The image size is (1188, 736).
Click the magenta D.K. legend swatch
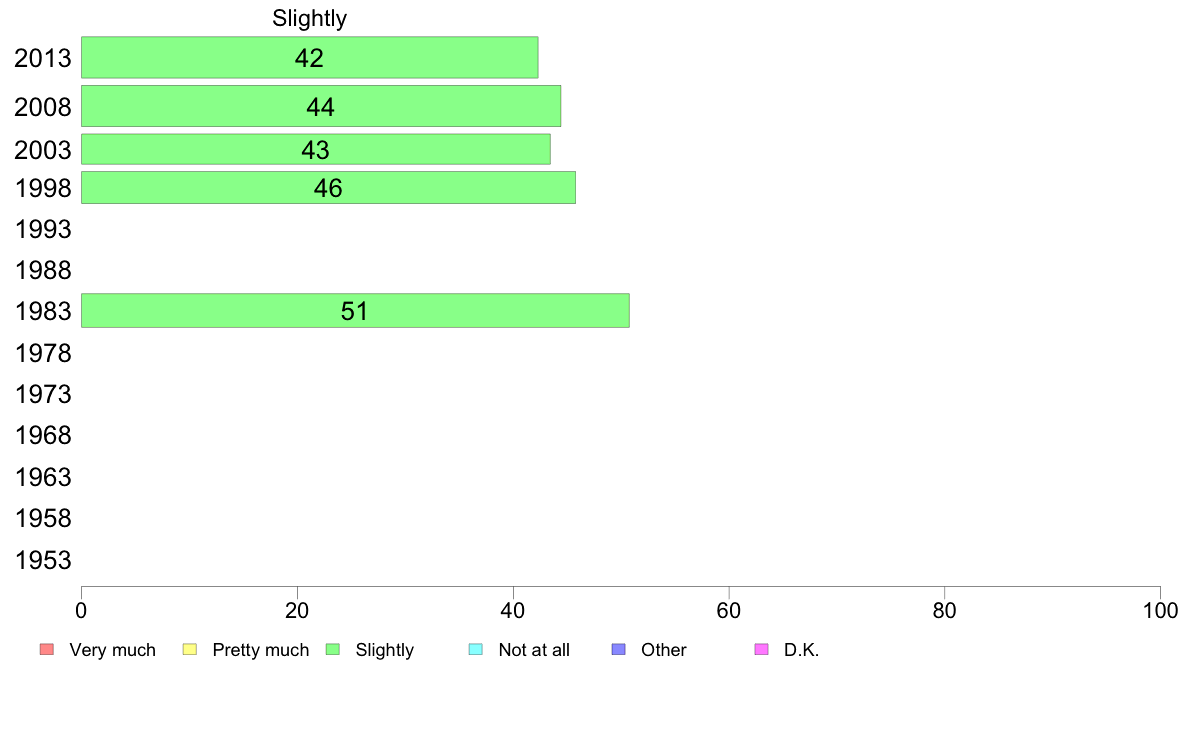point(761,650)
